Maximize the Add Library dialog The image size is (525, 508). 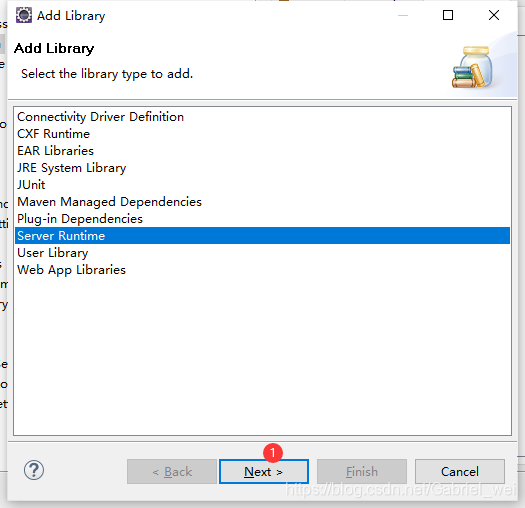[x=448, y=15]
